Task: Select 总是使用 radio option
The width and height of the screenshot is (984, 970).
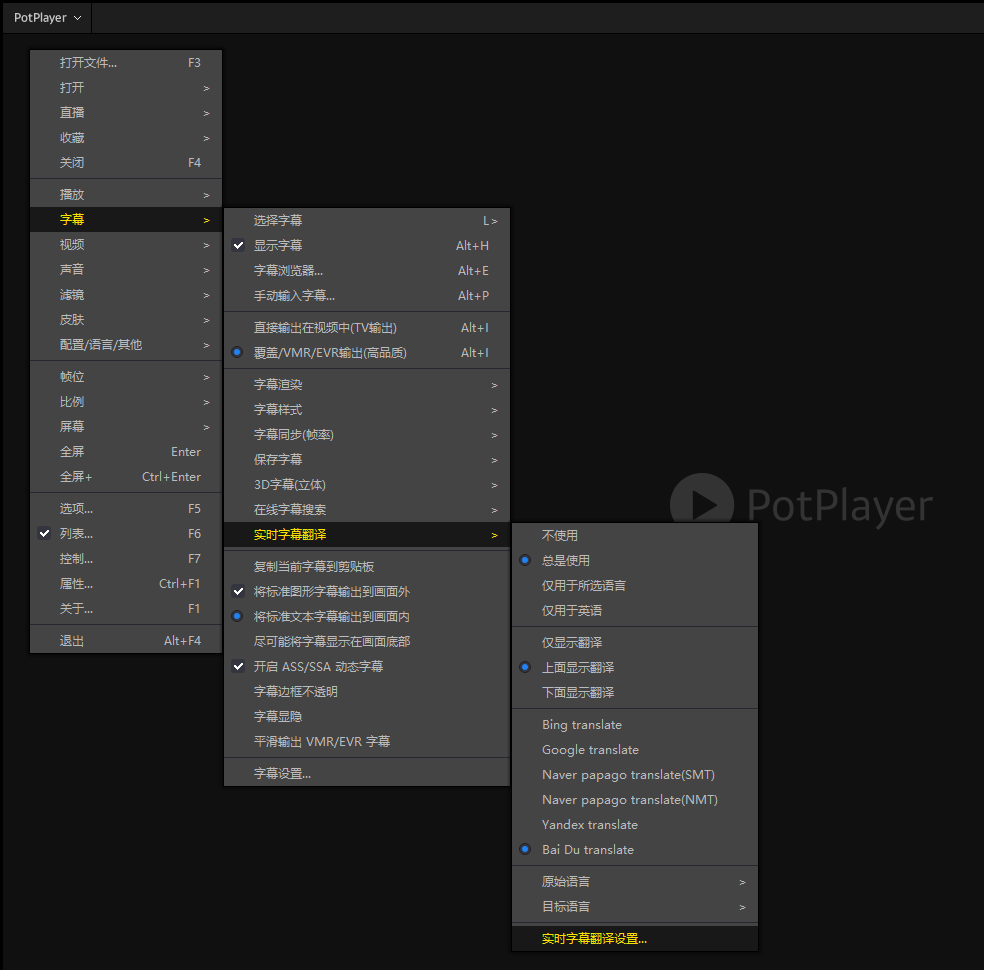Action: click(x=635, y=561)
